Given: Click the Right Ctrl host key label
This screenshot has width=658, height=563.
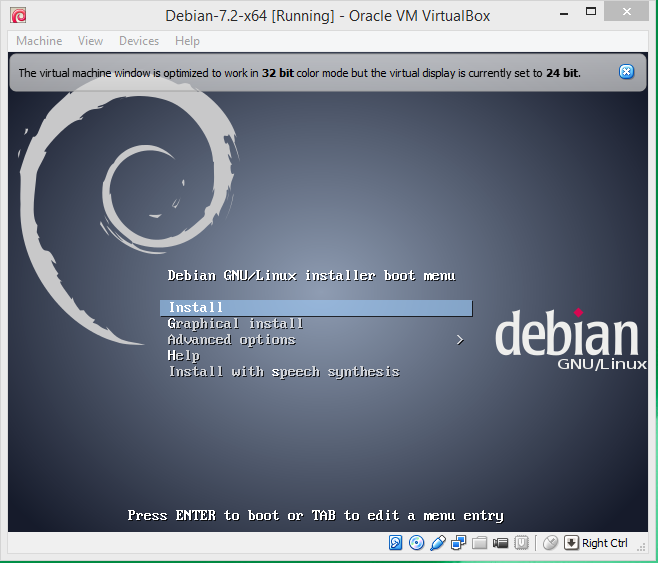Looking at the screenshot, I should 604,543.
